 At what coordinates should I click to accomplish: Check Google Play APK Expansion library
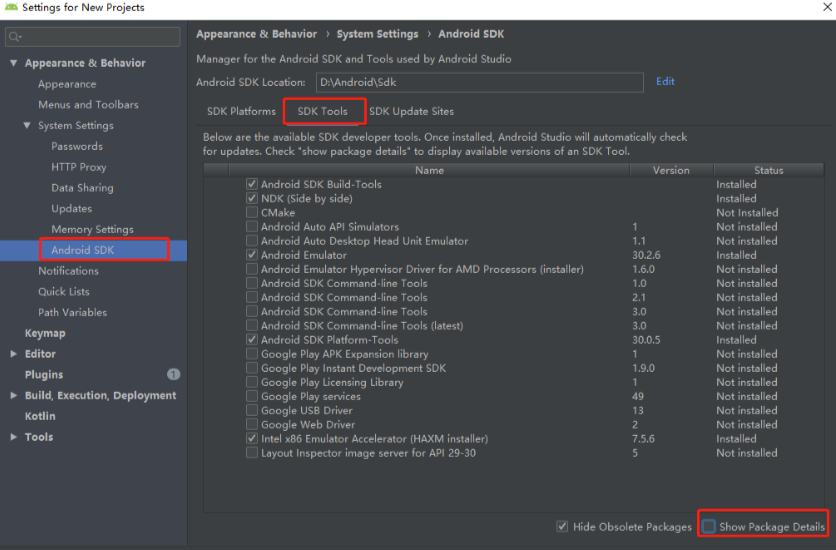(x=252, y=354)
